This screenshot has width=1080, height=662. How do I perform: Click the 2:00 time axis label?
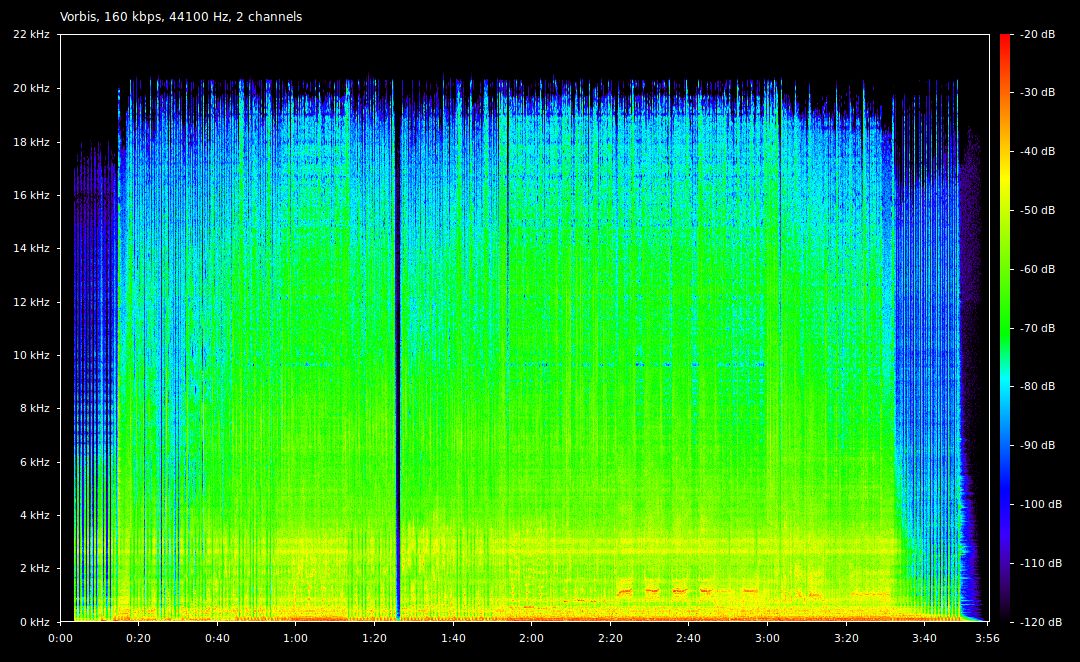[532, 638]
